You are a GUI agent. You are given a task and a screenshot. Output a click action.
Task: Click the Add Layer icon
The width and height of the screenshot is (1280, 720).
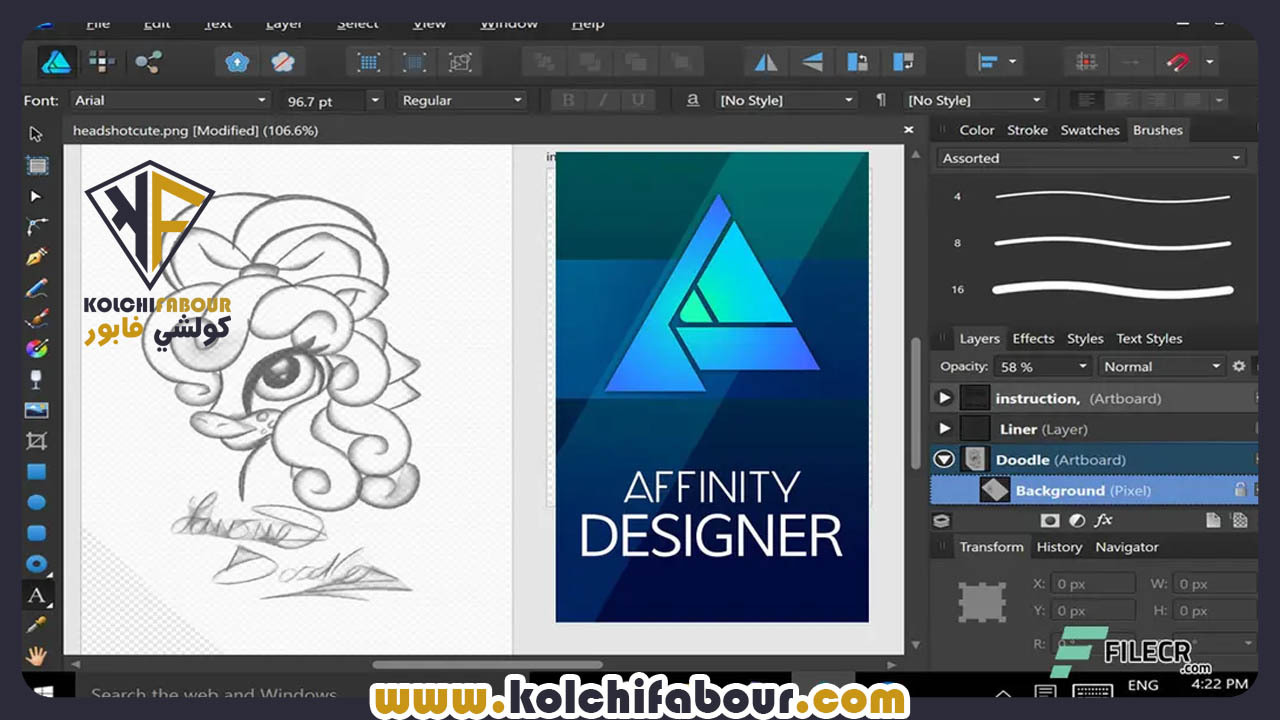tap(1213, 520)
